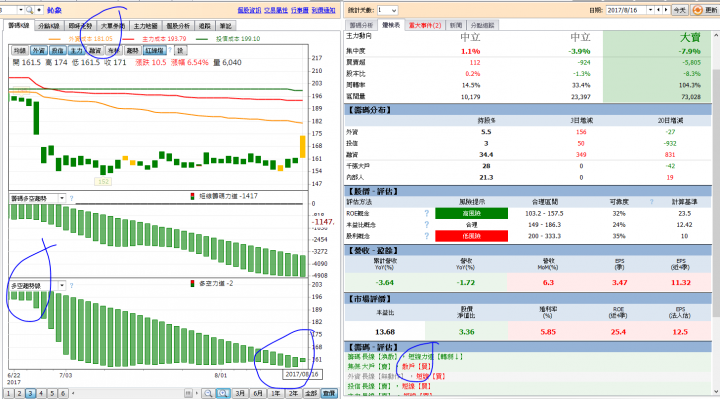Click help icon beside 多空趨勢線 dropdown
Screen dimensions: 720x399
click(x=71, y=286)
